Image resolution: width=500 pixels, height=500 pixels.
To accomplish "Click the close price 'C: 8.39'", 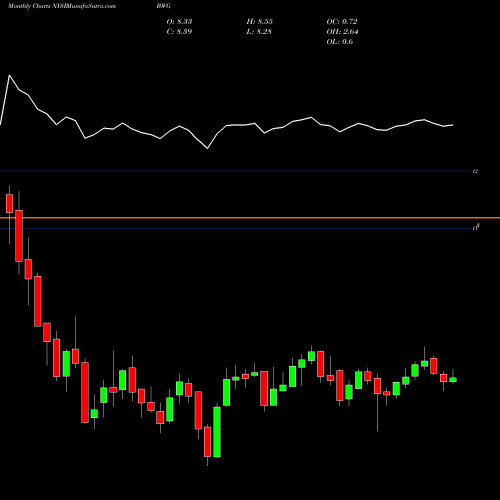I will 179,31.
